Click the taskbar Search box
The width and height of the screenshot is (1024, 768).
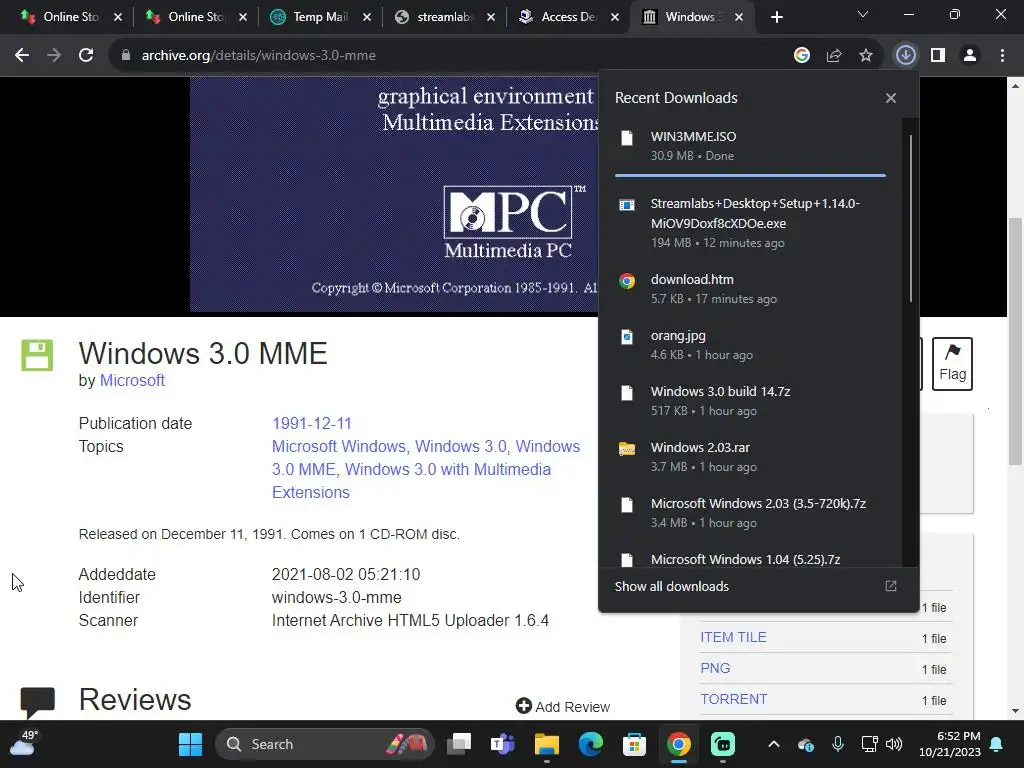coord(325,744)
